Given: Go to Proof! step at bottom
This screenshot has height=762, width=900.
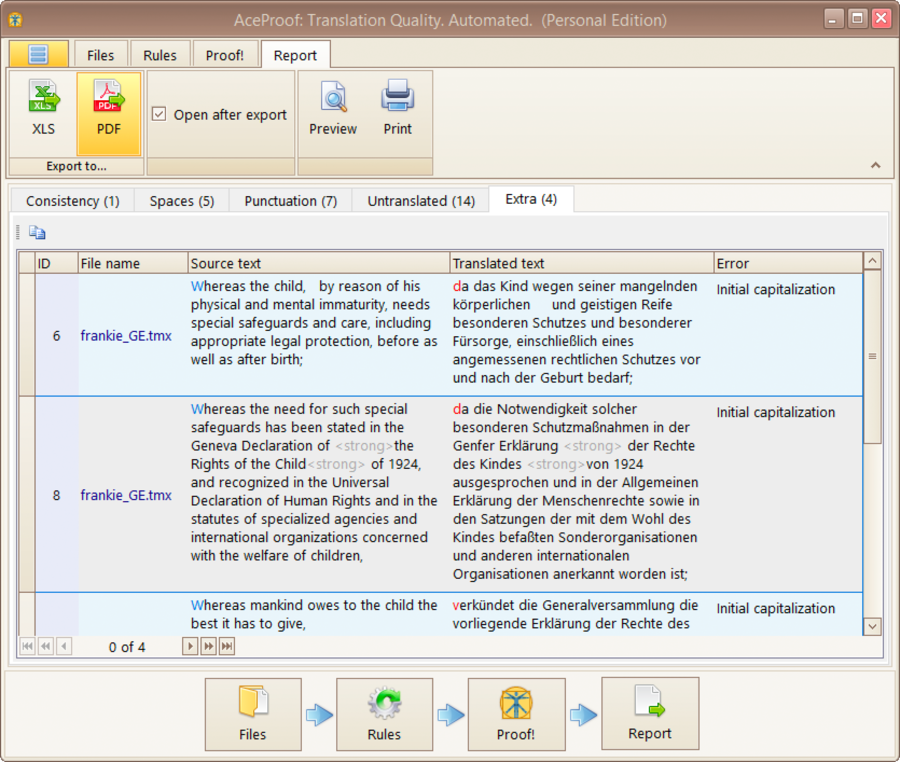Looking at the screenshot, I should click(516, 714).
